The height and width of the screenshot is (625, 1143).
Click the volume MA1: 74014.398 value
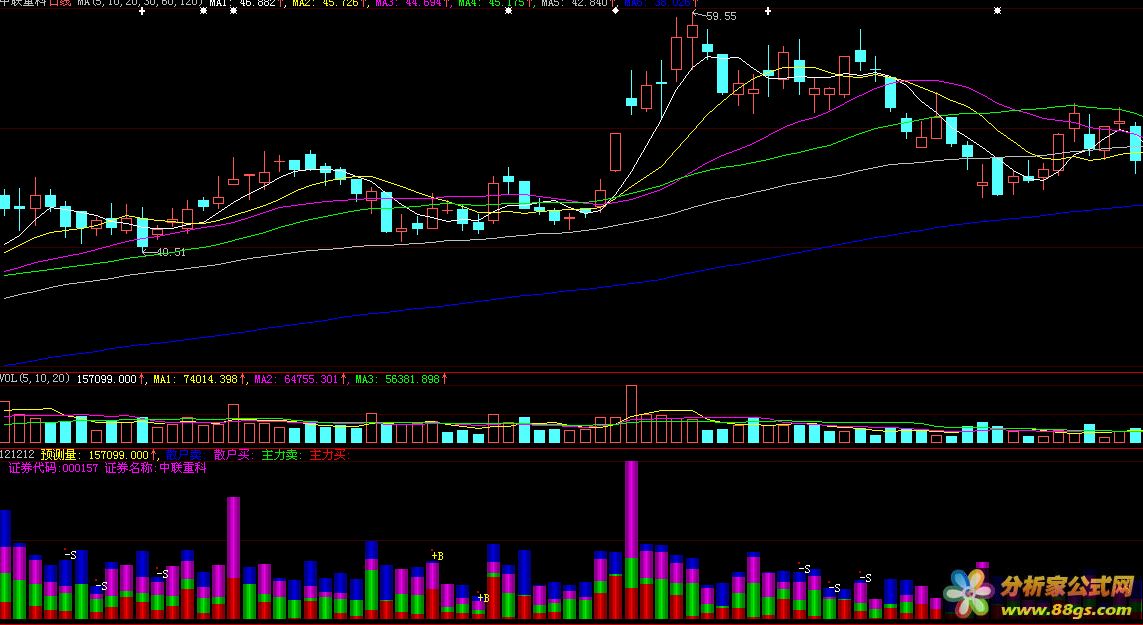[195, 379]
